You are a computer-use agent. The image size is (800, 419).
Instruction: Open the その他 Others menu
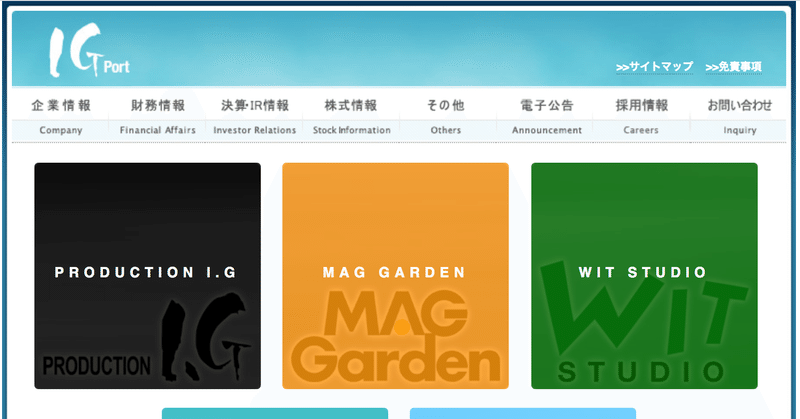[x=446, y=116]
